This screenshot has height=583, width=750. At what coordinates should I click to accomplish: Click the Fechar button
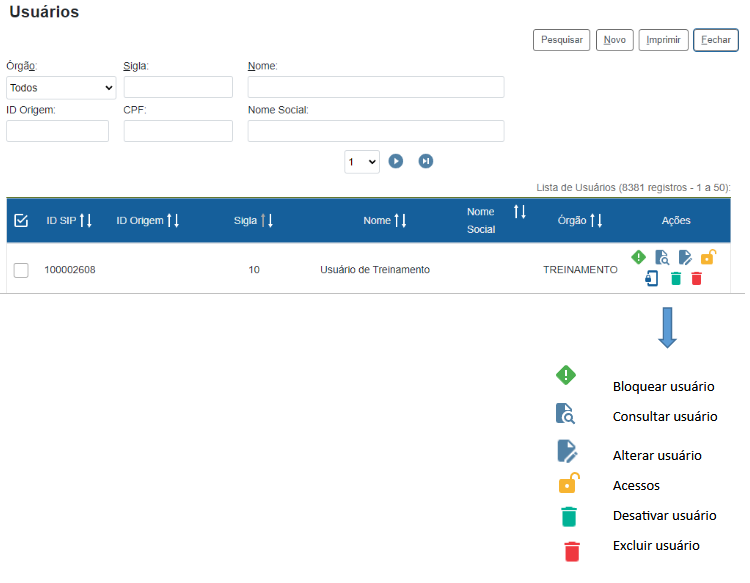click(715, 40)
